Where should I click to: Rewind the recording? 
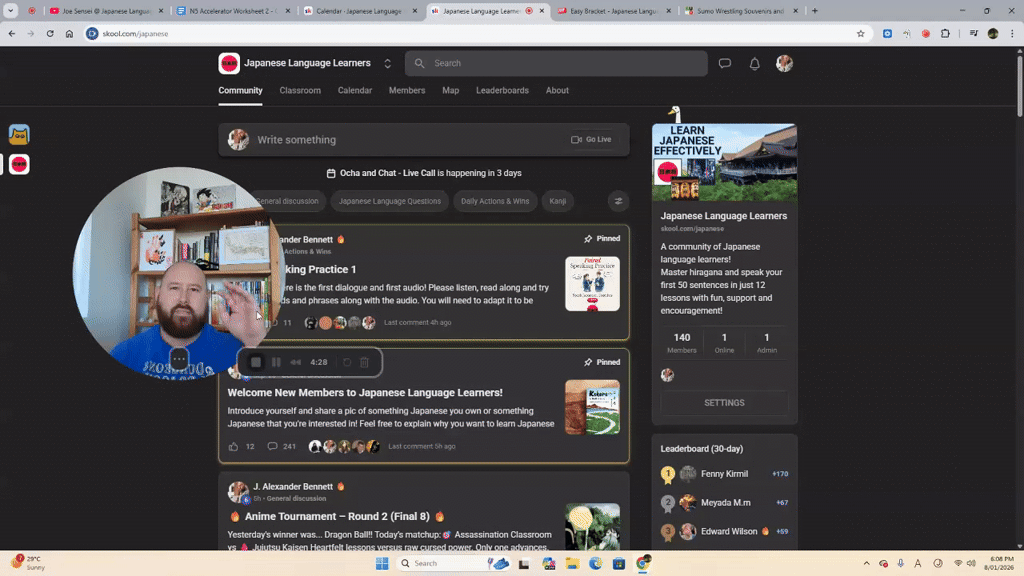pos(296,362)
